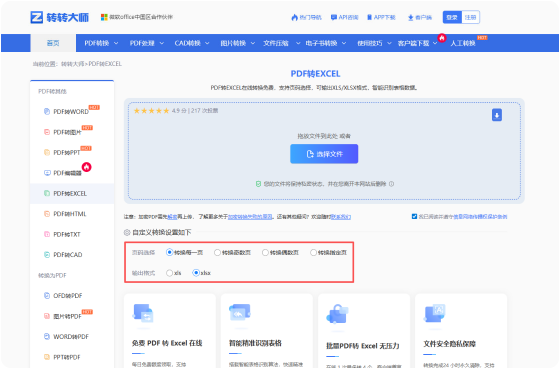Click the PPT转PDF sidebar icon
Image resolution: width=560 pixels, height=369 pixels.
47,357
